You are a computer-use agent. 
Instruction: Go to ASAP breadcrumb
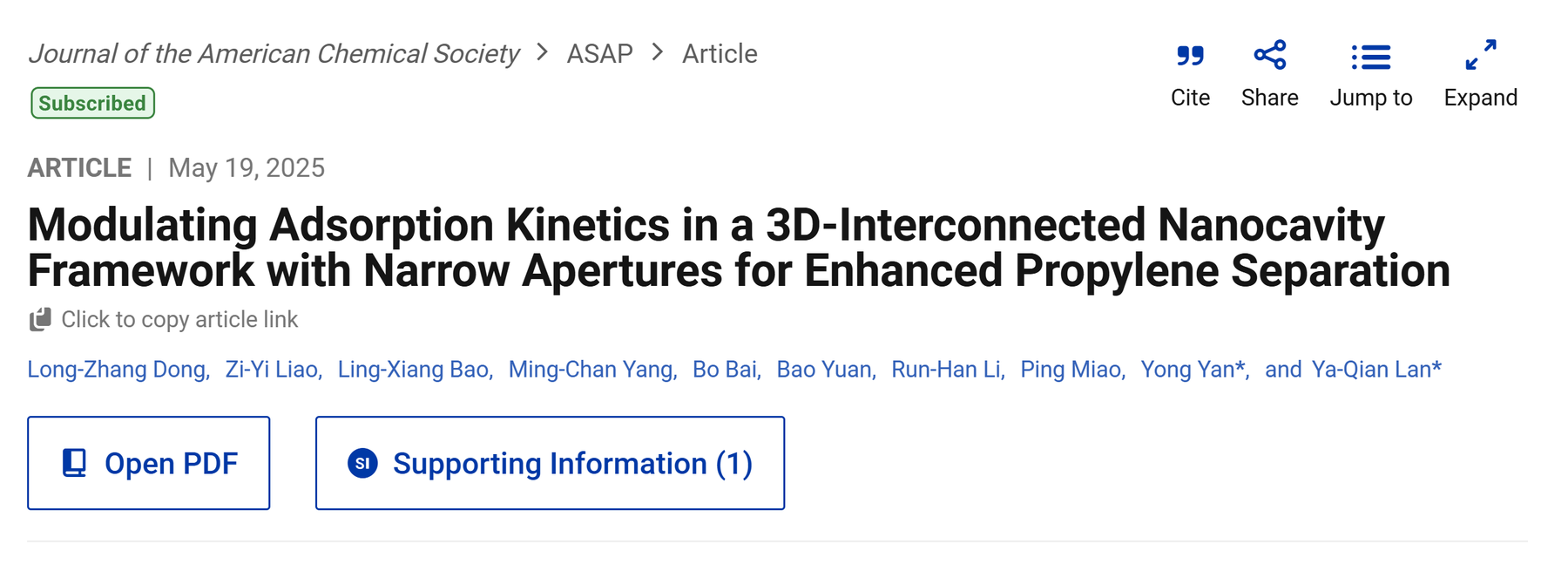[600, 54]
